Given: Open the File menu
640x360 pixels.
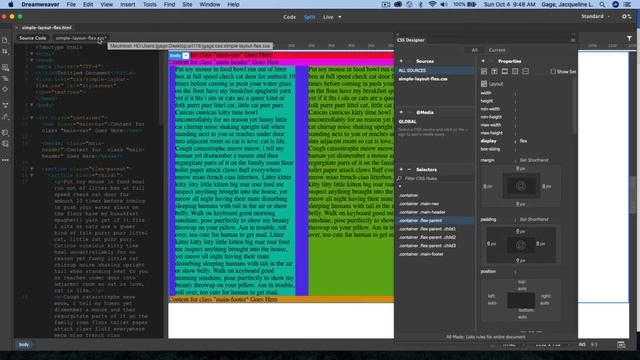Looking at the screenshot, I should point(71,4).
